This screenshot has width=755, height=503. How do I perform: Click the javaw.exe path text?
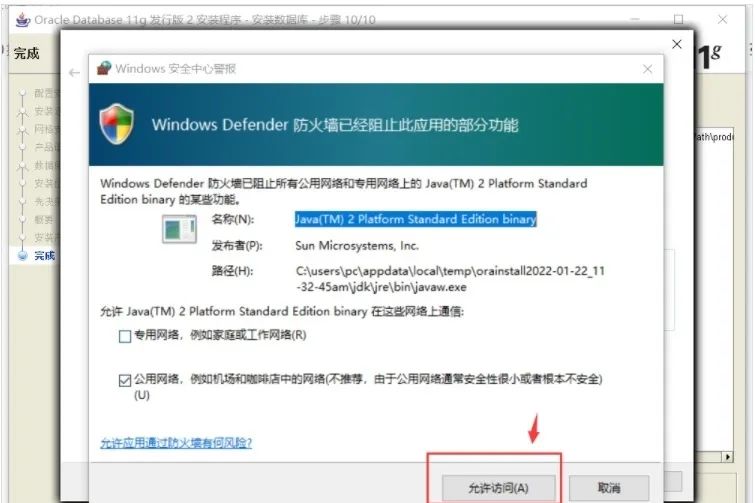(x=450, y=279)
